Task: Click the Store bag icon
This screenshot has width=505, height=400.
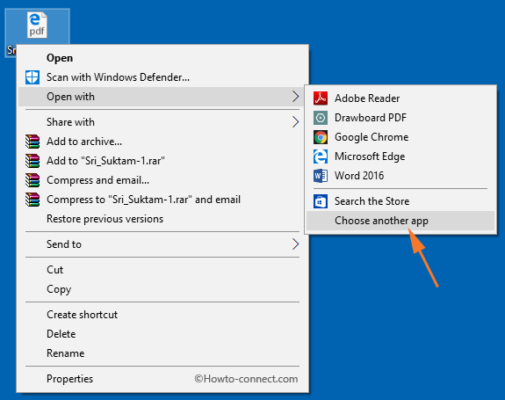Action: tap(320, 201)
